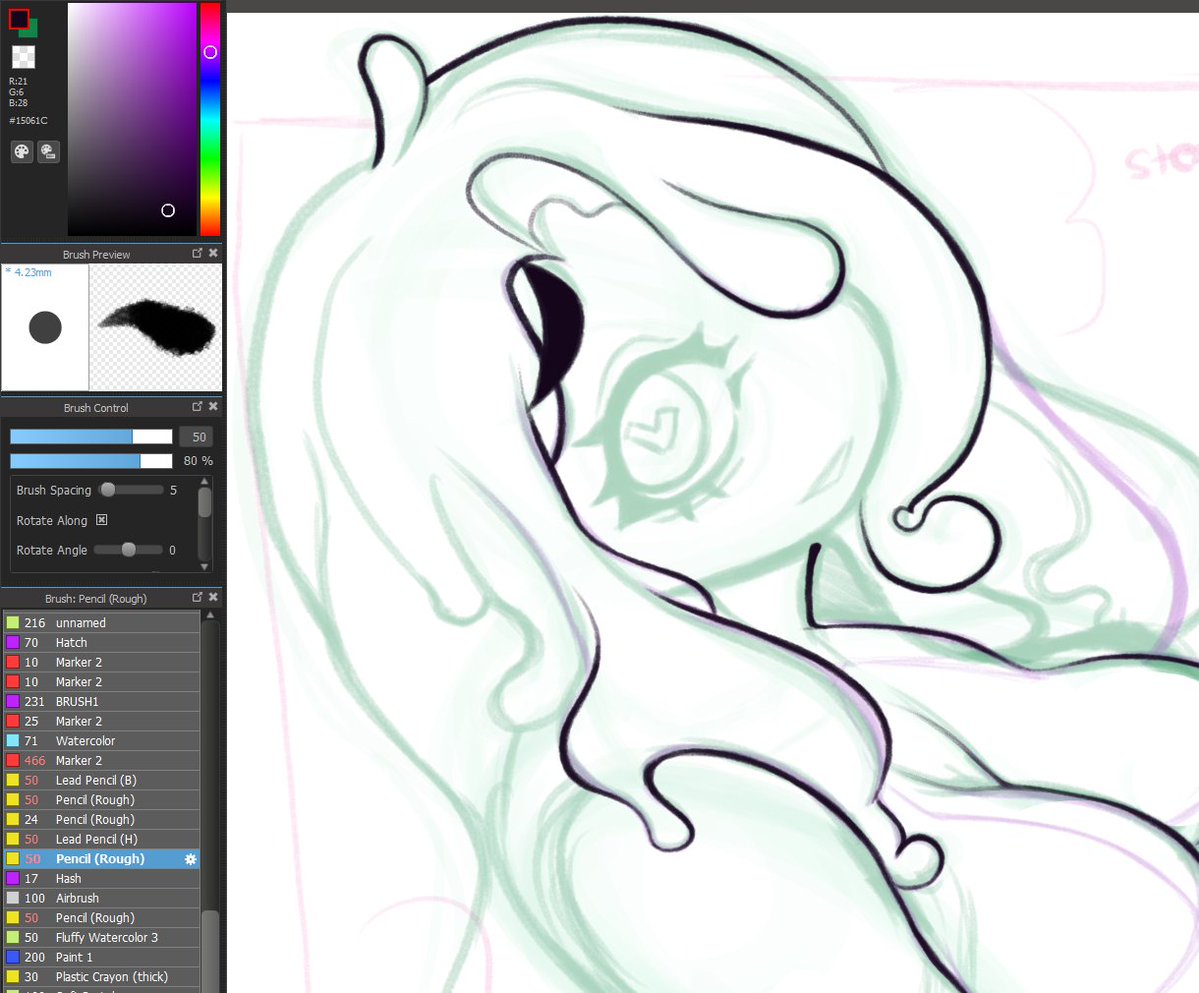Click the vertical hue rainbow bar
This screenshot has width=1199, height=993.
tap(210, 119)
